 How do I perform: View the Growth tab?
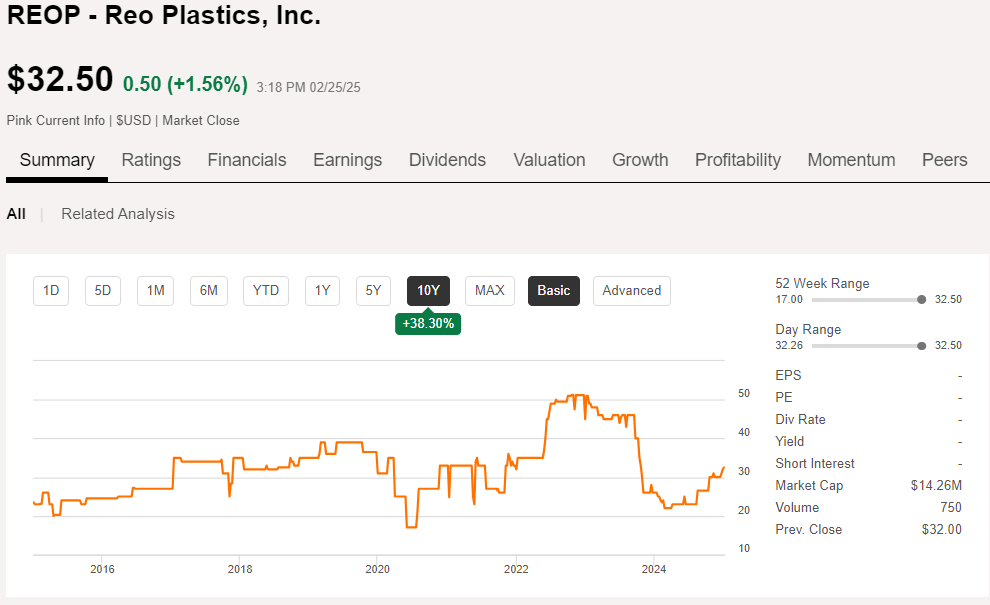click(x=640, y=160)
